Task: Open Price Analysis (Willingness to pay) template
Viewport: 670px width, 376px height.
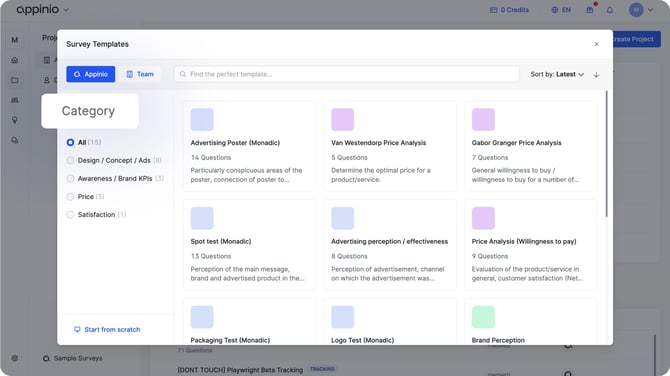Action: click(x=531, y=245)
